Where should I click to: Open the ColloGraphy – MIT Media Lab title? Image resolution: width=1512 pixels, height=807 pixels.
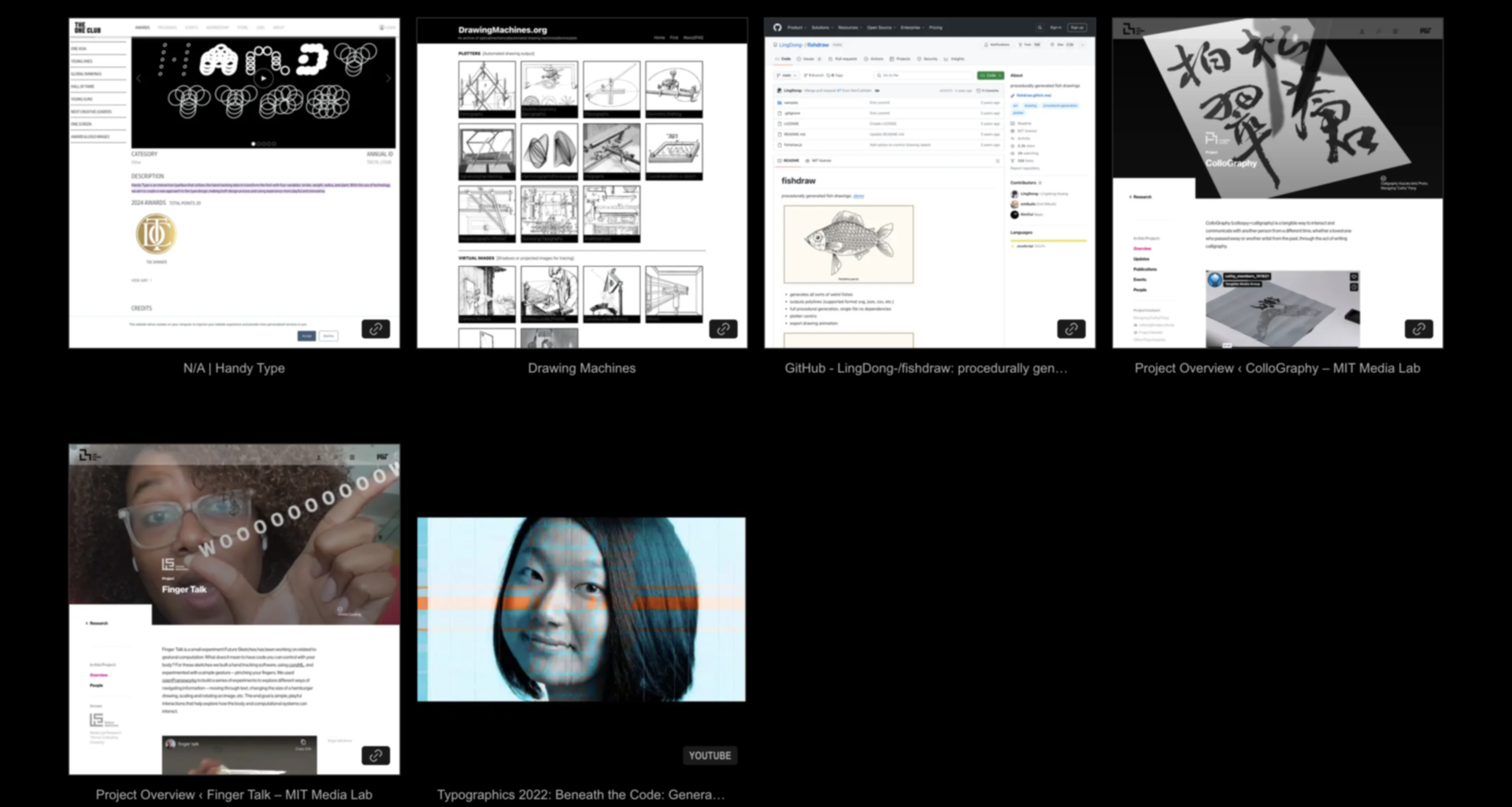coord(1277,368)
